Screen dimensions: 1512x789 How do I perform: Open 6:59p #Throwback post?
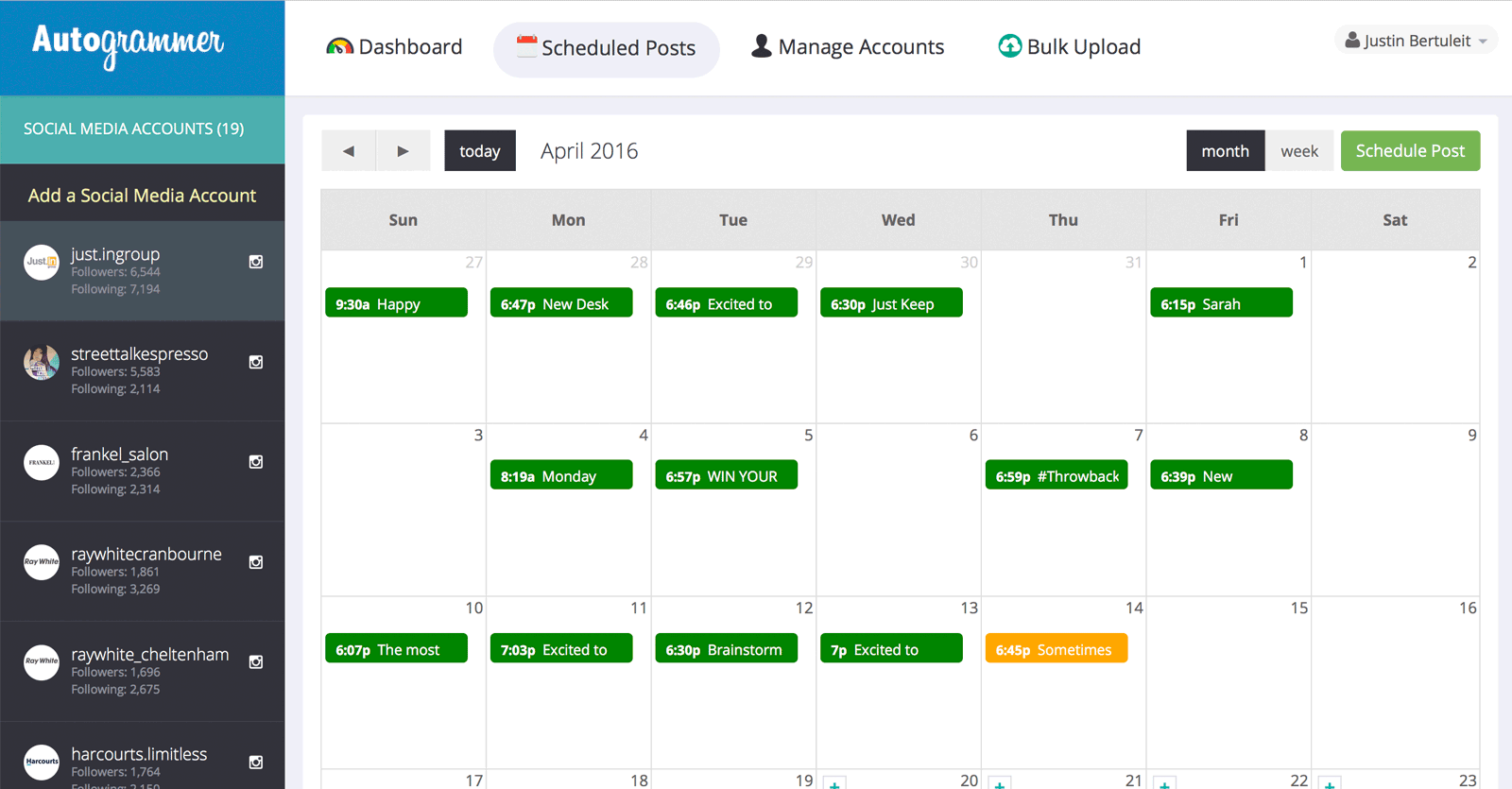[1057, 475]
